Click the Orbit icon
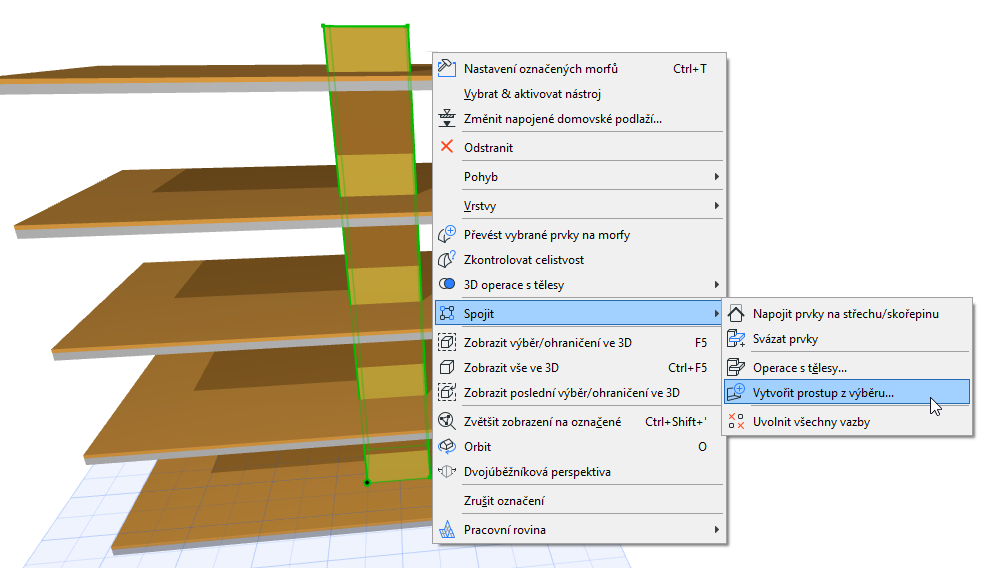The width and height of the screenshot is (981, 568). tap(447, 446)
